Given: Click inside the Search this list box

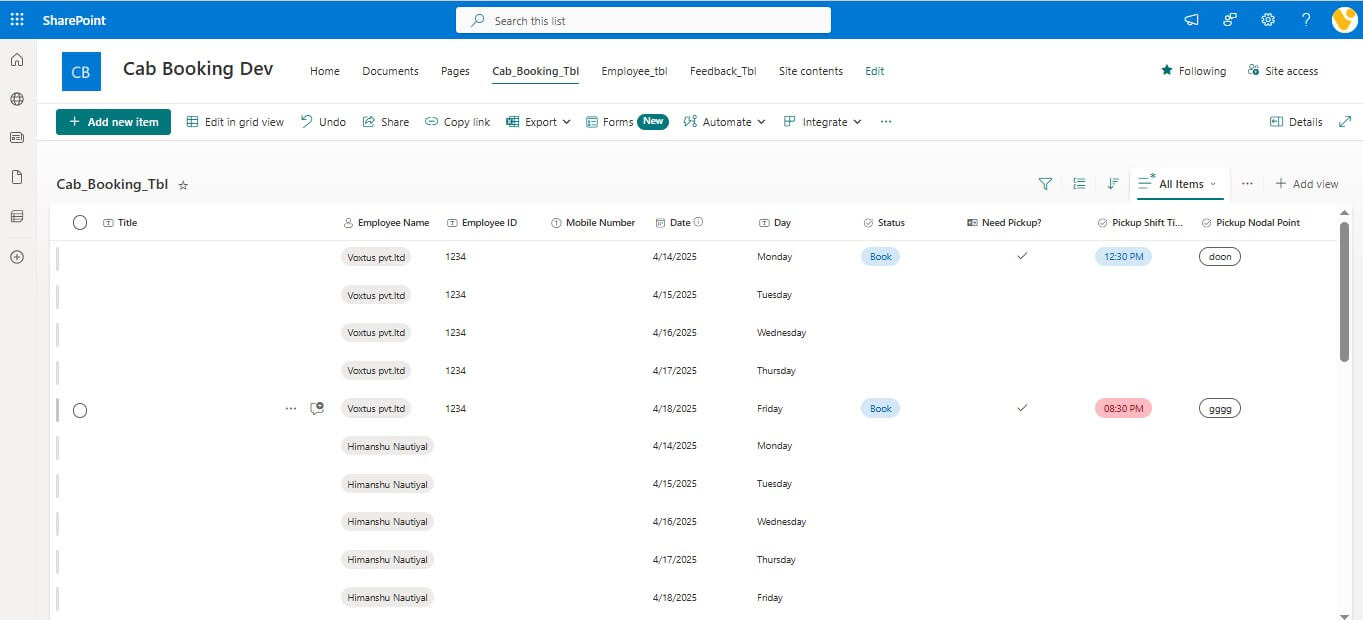Looking at the screenshot, I should pyautogui.click(x=643, y=19).
